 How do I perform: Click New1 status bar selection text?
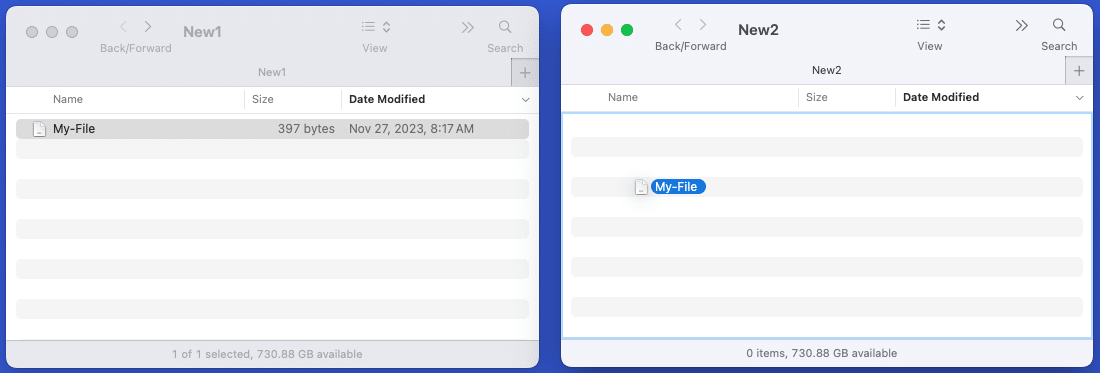click(x=267, y=355)
